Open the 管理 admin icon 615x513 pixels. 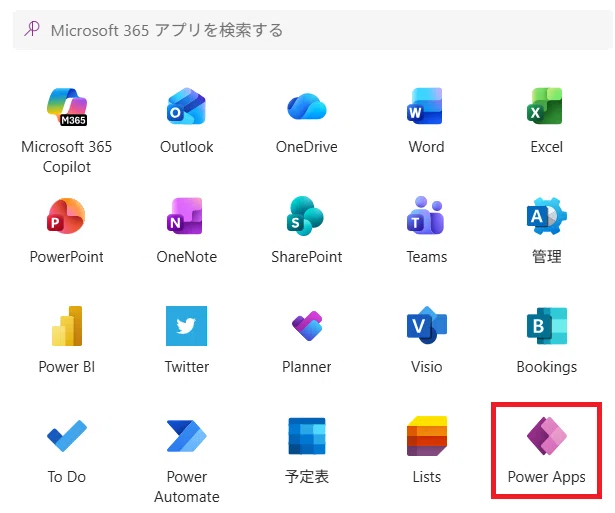click(x=547, y=216)
